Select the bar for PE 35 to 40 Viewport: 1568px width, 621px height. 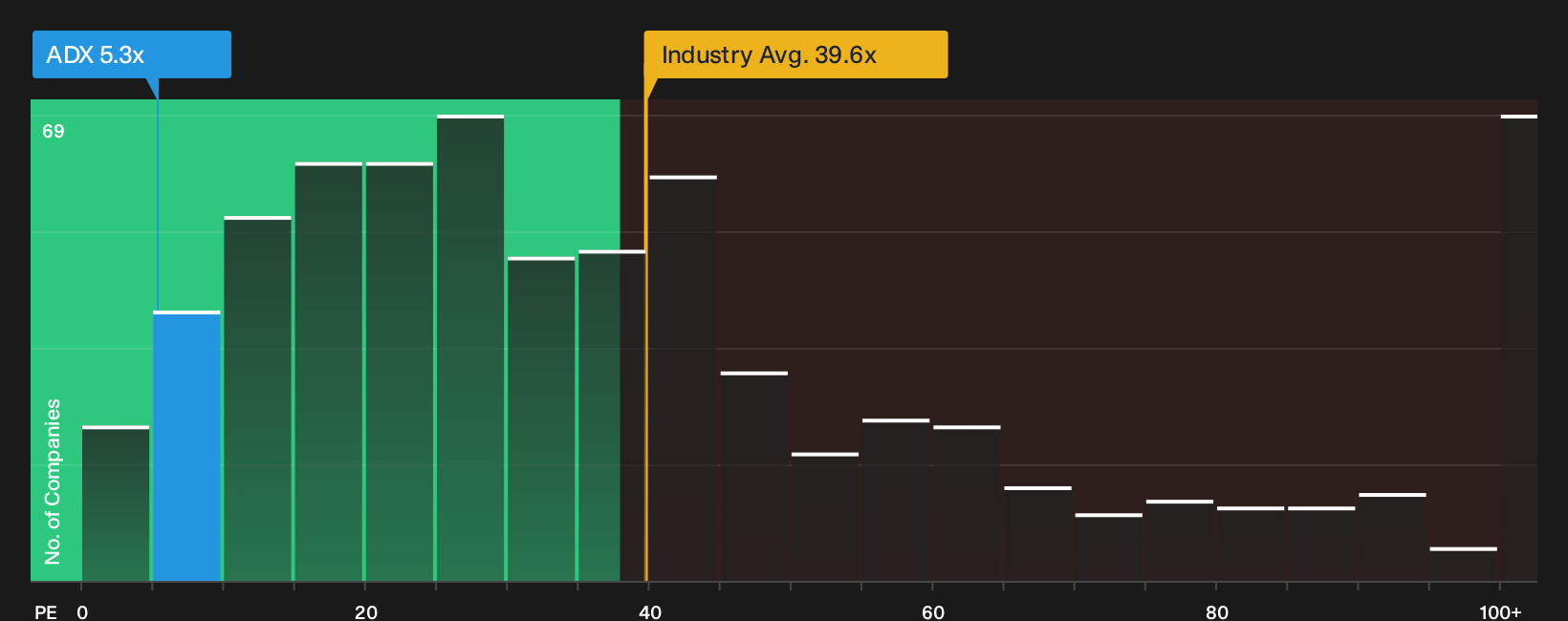pos(612,417)
